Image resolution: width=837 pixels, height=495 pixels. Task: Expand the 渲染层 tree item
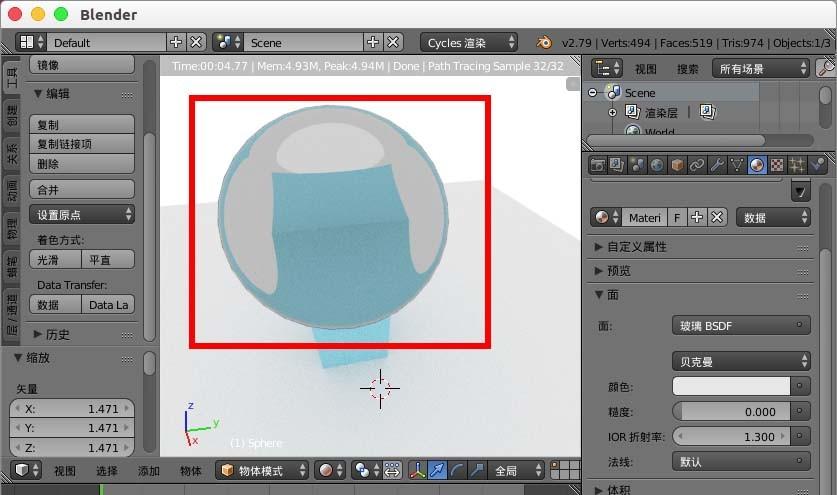click(x=612, y=113)
